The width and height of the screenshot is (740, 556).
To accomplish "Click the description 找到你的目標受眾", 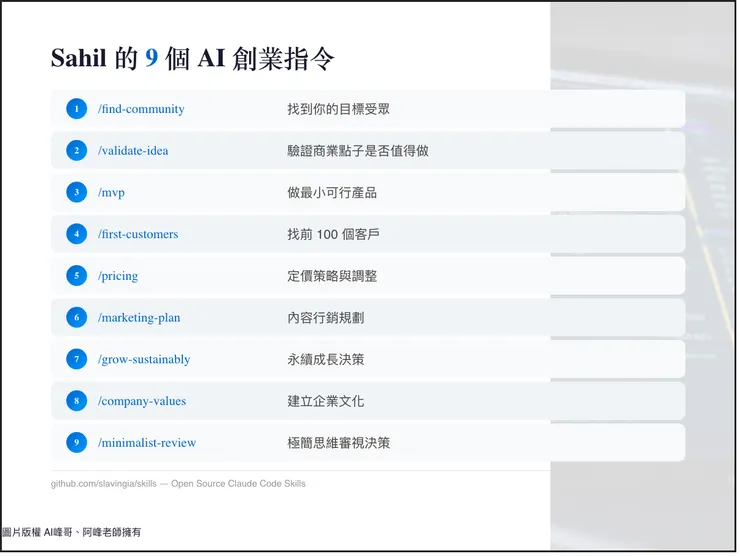I will (338, 109).
